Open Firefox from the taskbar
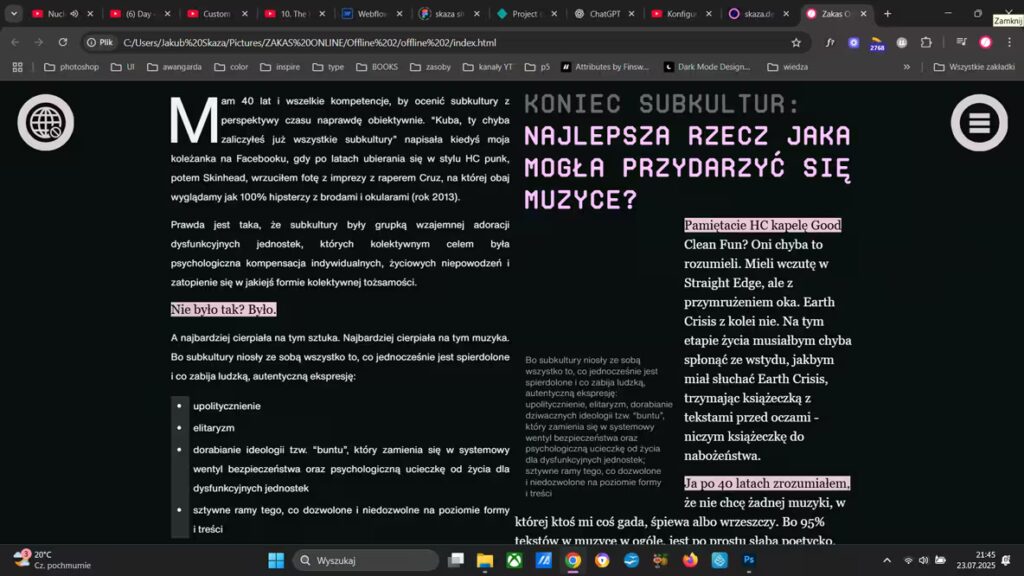 coord(690,561)
